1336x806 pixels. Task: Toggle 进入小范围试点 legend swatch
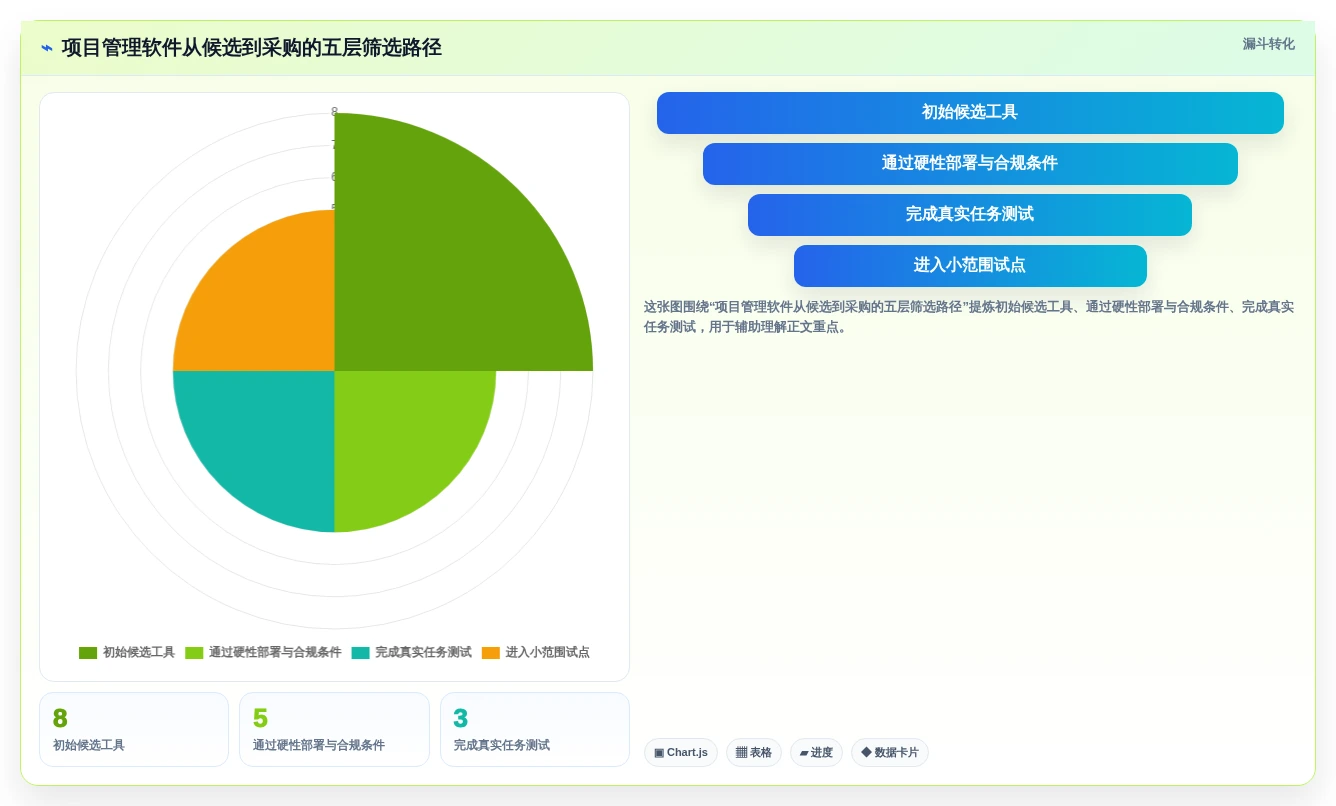491,653
